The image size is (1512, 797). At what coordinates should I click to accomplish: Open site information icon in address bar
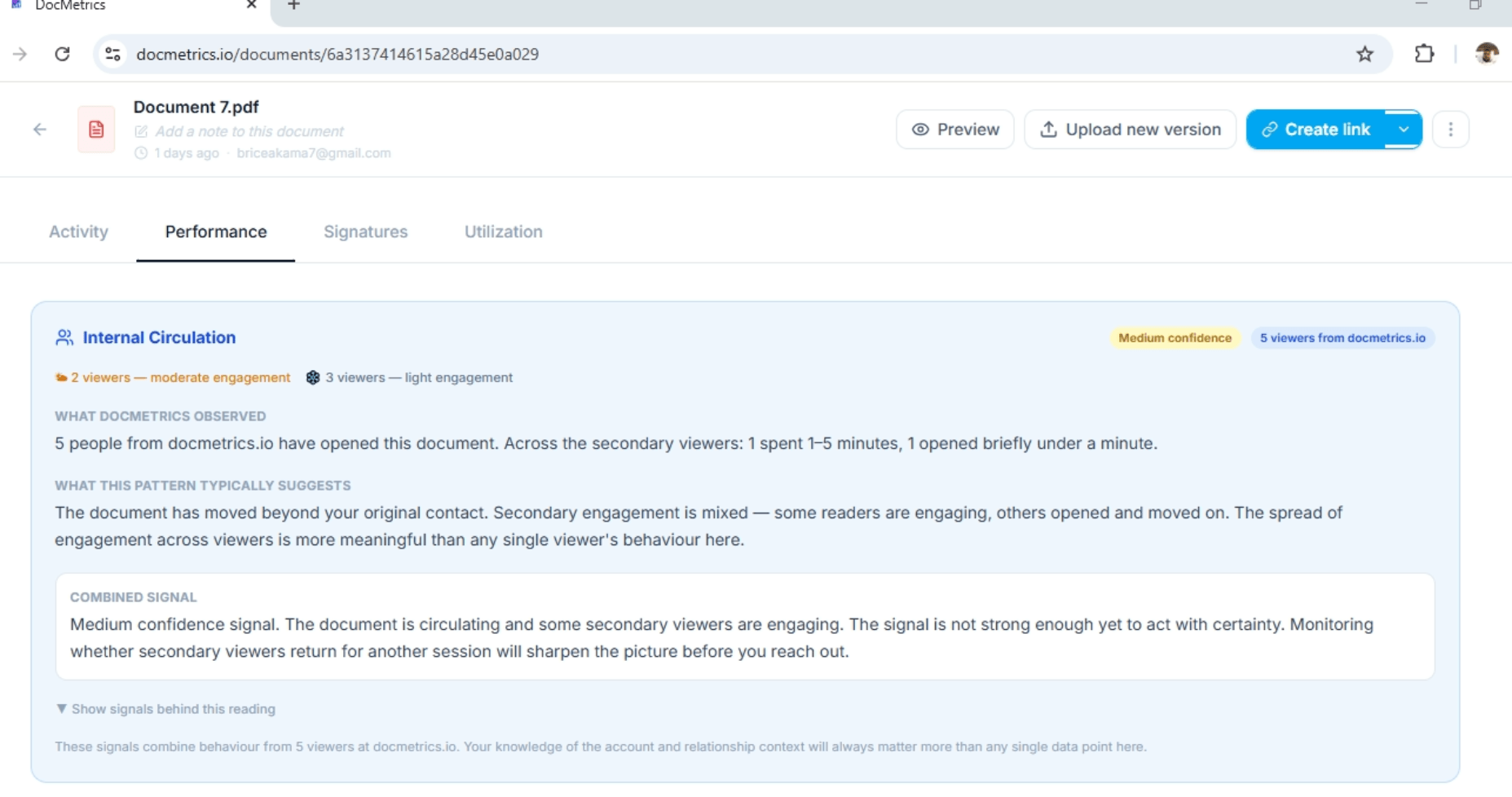[x=112, y=54]
